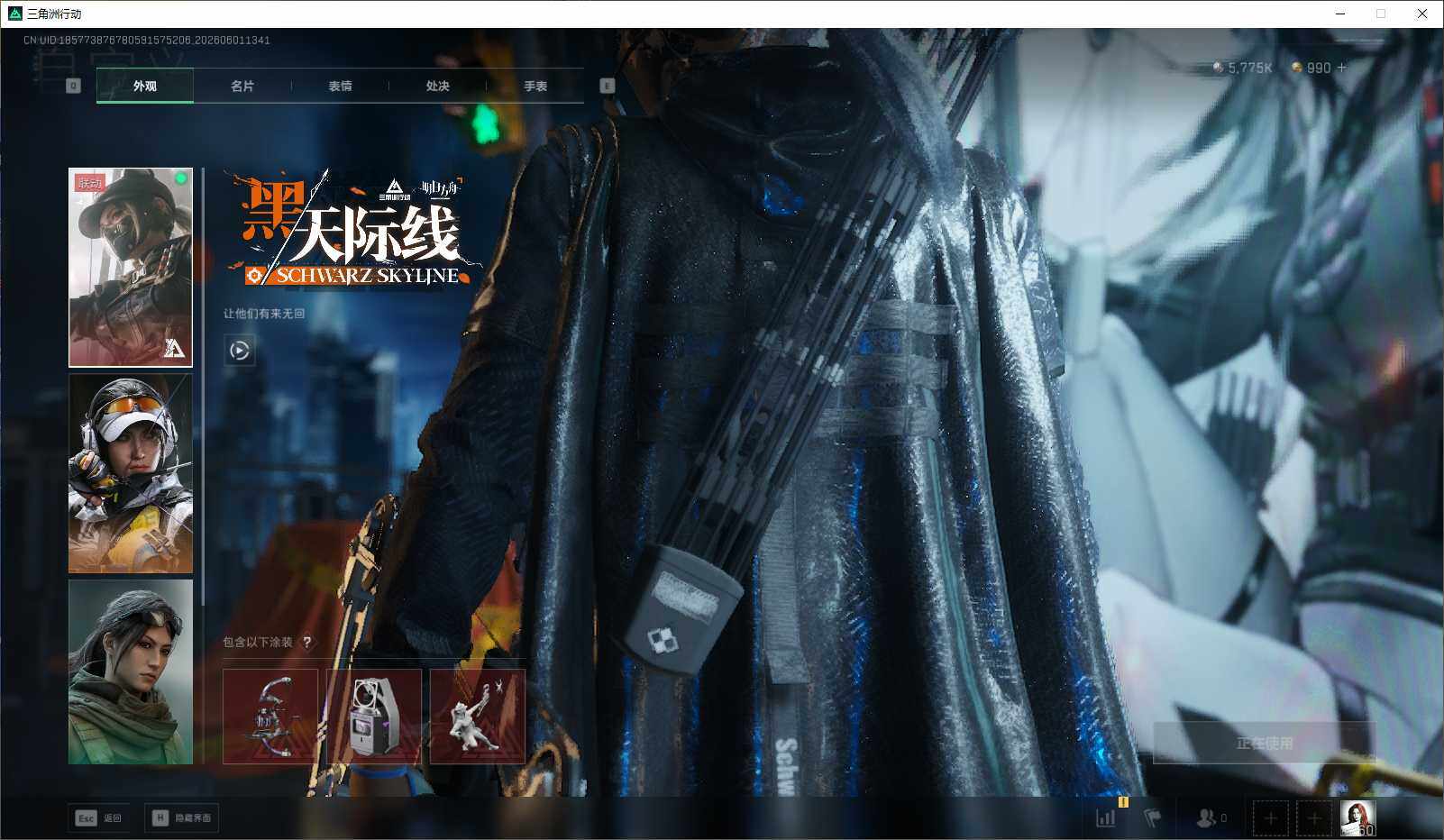Open the help icon beside 包含以下涂装
This screenshot has width=1444, height=840.
point(307,642)
